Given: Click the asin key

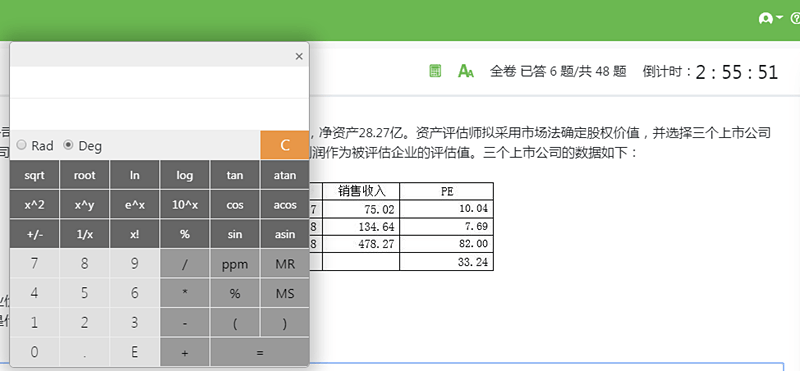Looking at the screenshot, I should [x=285, y=234].
